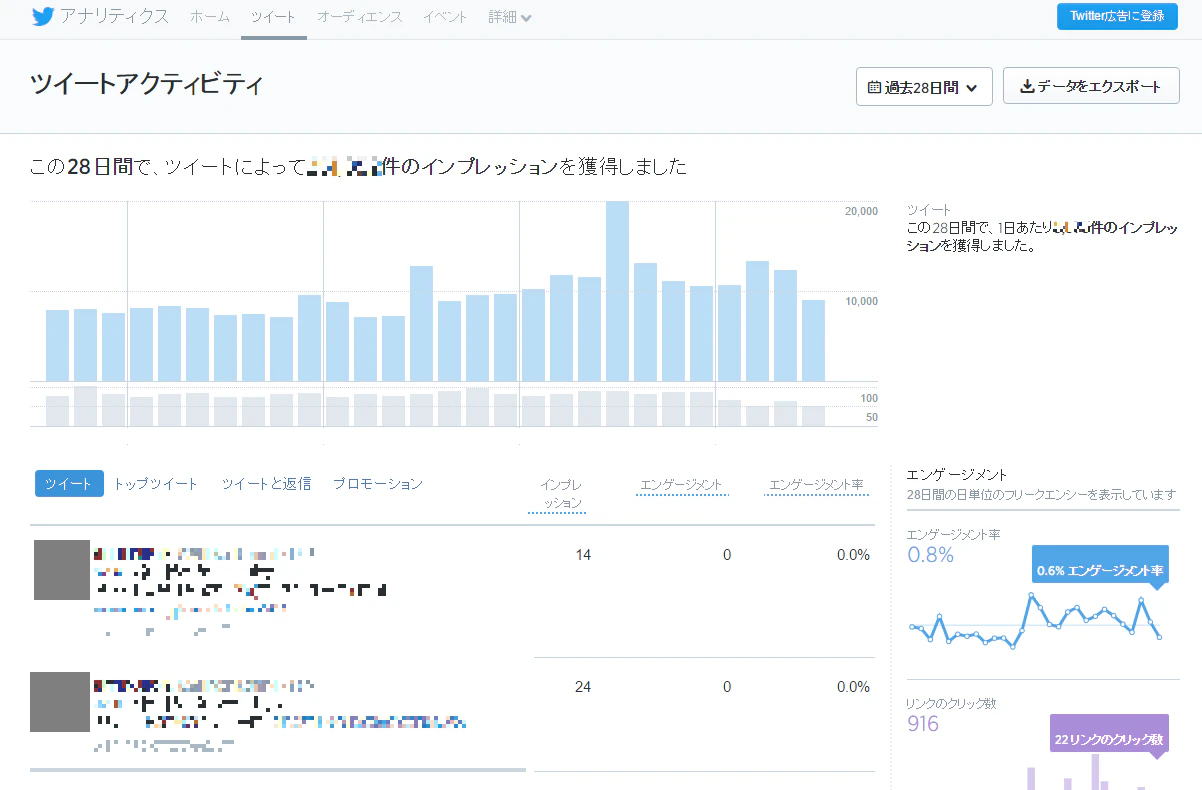This screenshot has width=1202, height=790.
Task: Switch to the プロモーション tab
Action: coord(378,484)
